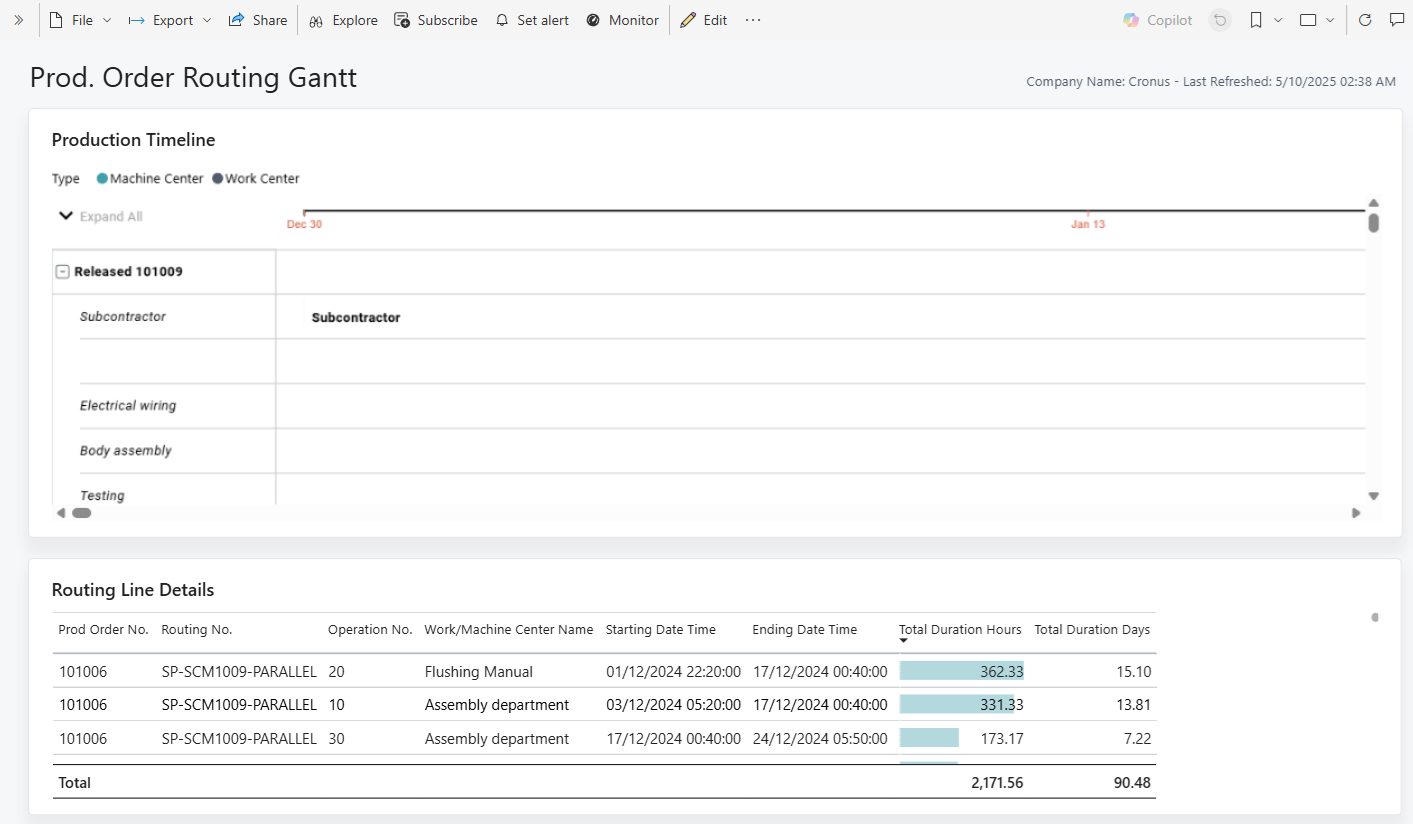Toggle Work Center legend item
The image size is (1413, 824).
pos(256,179)
